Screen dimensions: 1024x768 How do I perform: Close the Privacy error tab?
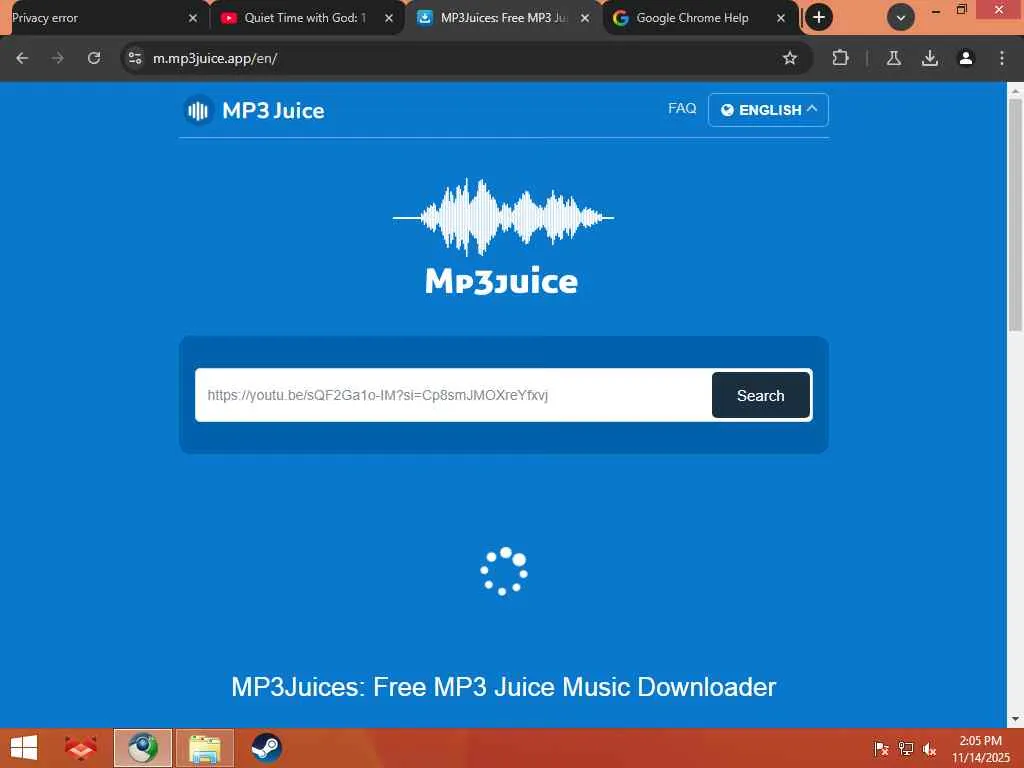(x=193, y=18)
